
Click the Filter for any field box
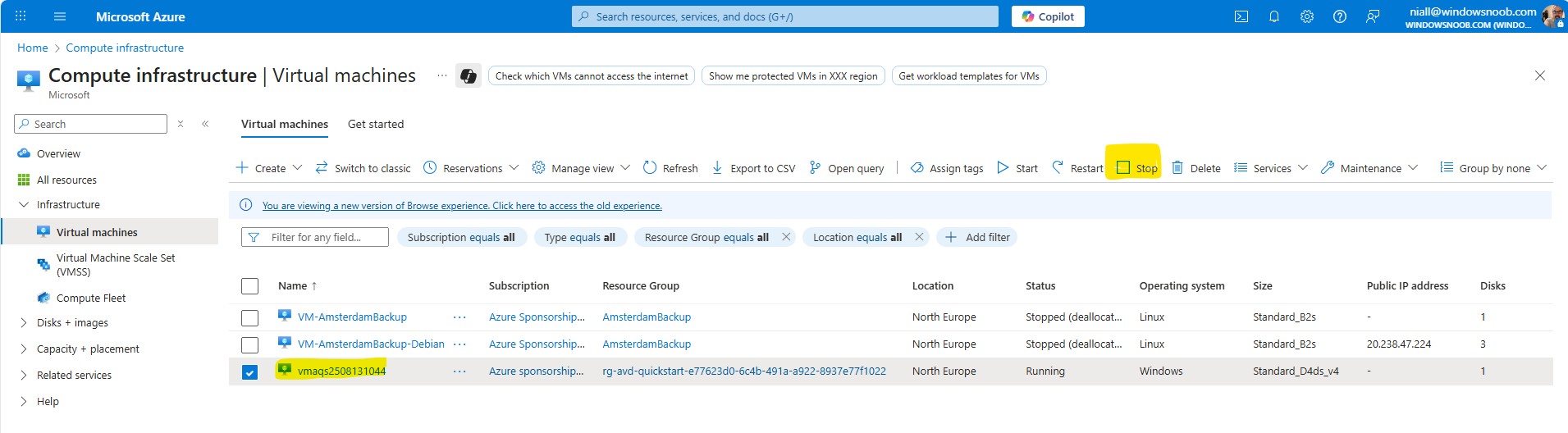316,237
